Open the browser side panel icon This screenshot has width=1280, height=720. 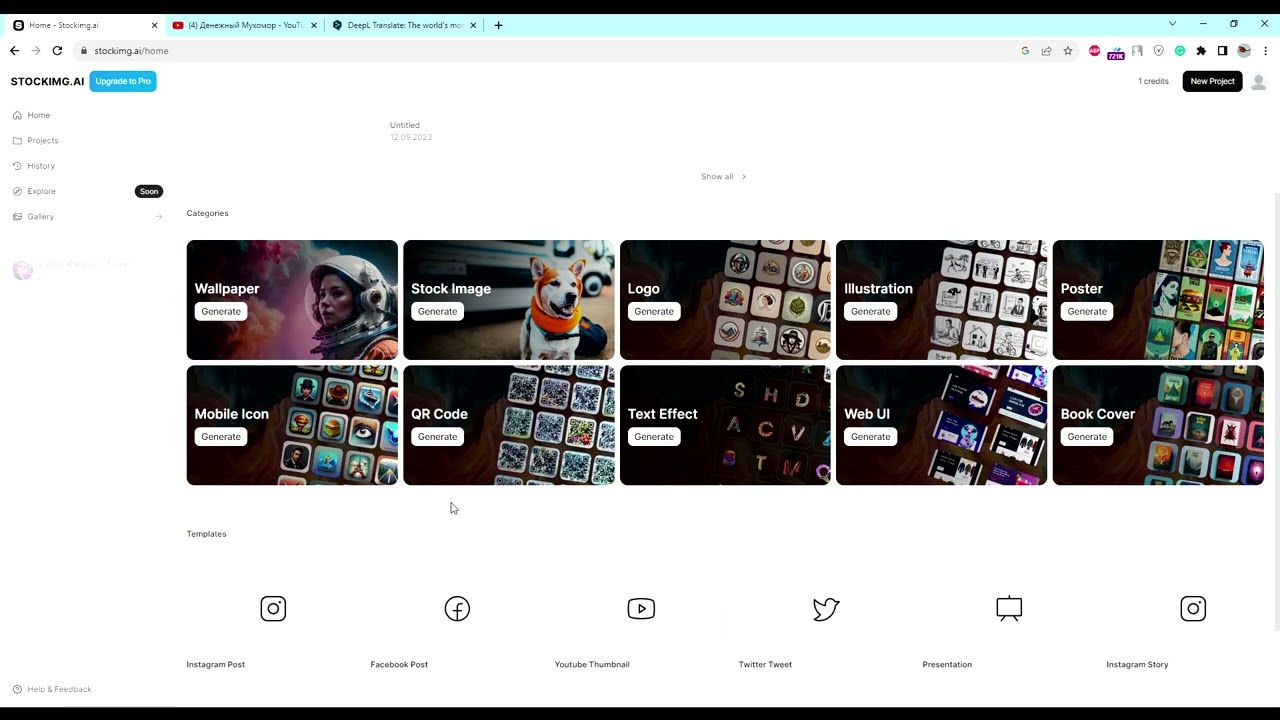coord(1222,51)
